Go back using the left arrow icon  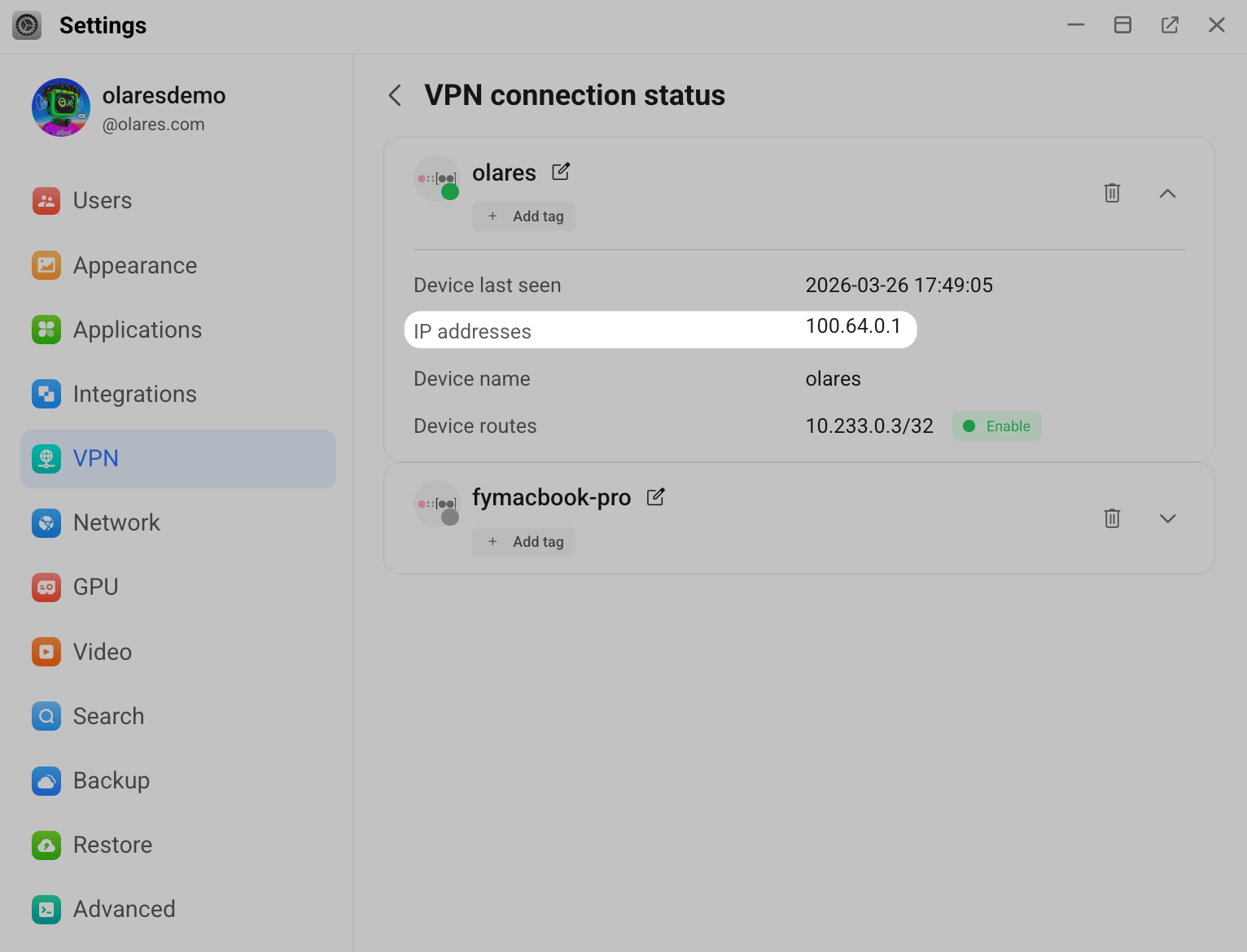point(396,95)
